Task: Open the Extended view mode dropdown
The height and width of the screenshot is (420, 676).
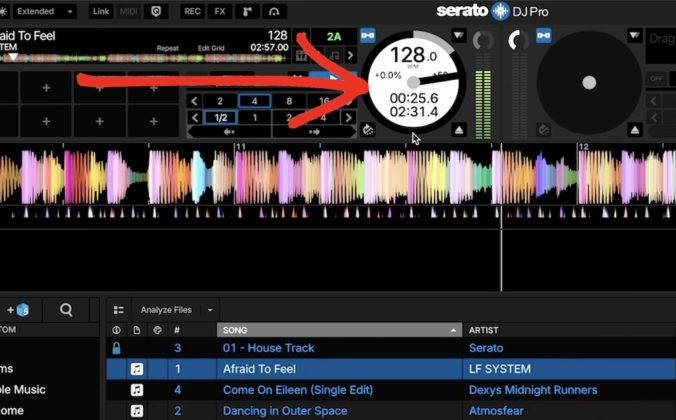Action: [44, 12]
